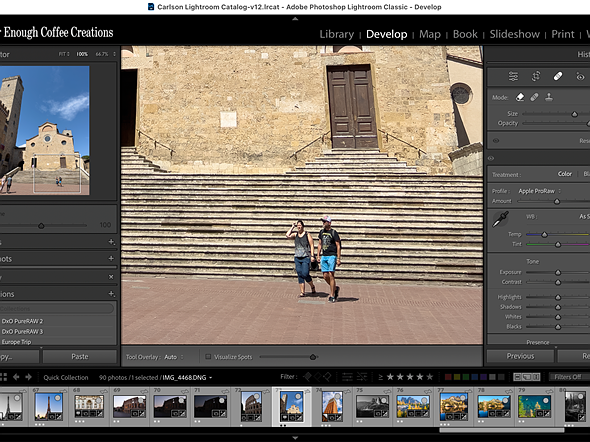The width and height of the screenshot is (590, 442).
Task: Filter by blue color label
Action: pyautogui.click(x=474, y=377)
